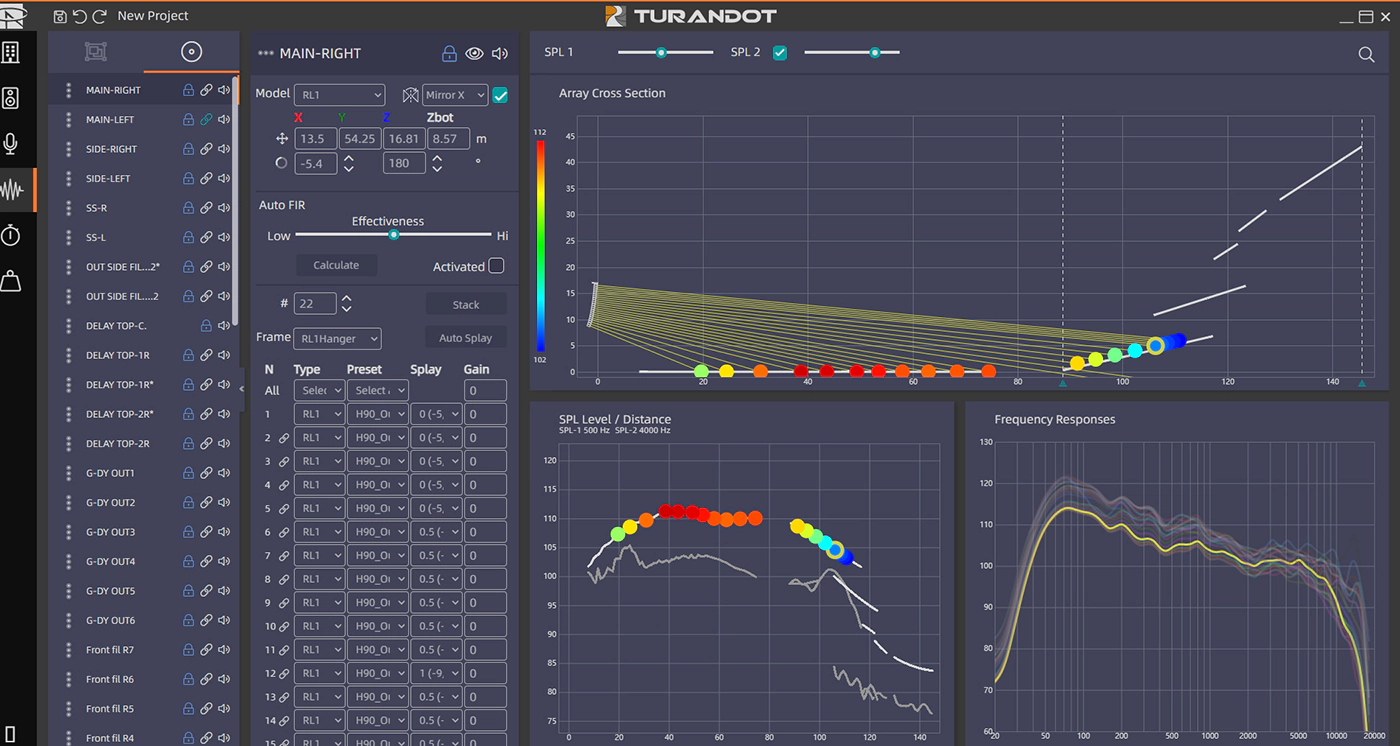Click the link icon on MAIN-LEFT row
Image resolution: width=1400 pixels, height=746 pixels.
[206, 120]
